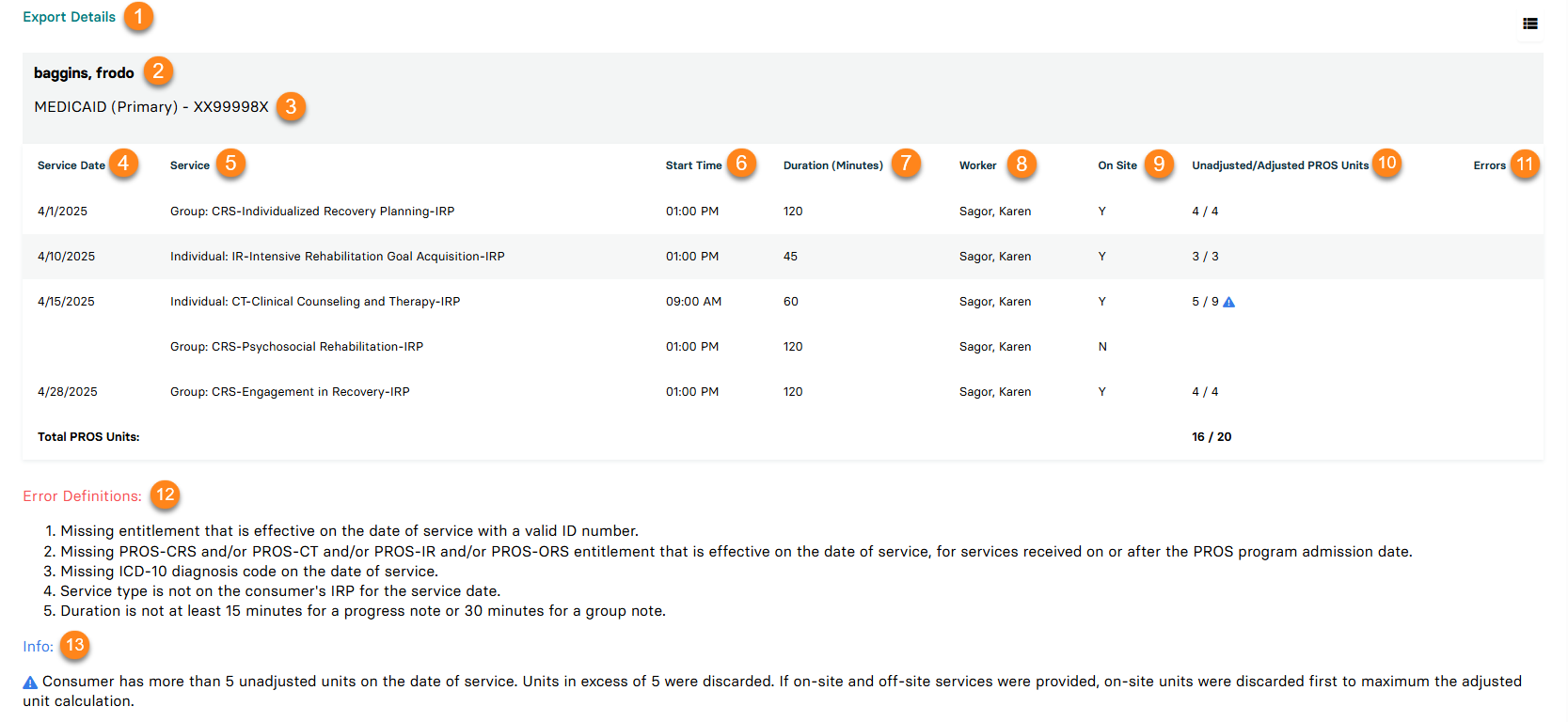Click Individual: IR-Intensive Rehabilitation Goal Acquisition-IRP
The image size is (1568, 722).
click(x=338, y=257)
